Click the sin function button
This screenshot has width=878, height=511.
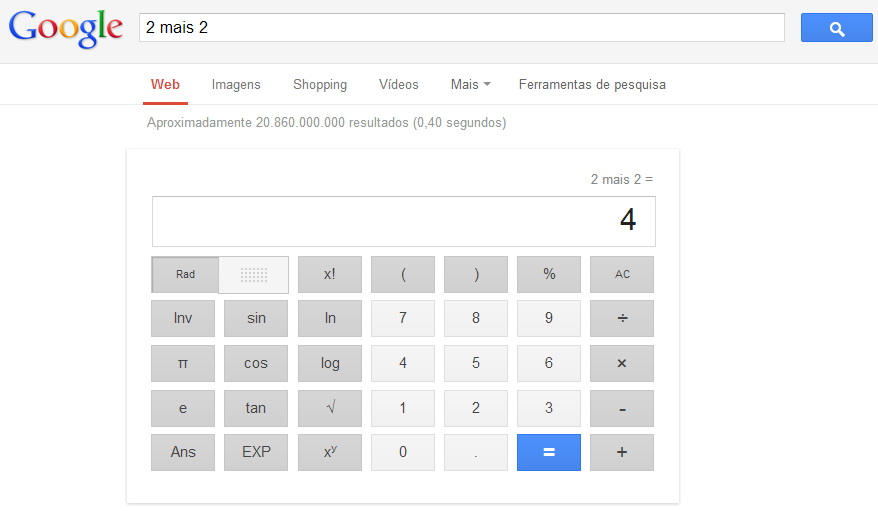[256, 318]
